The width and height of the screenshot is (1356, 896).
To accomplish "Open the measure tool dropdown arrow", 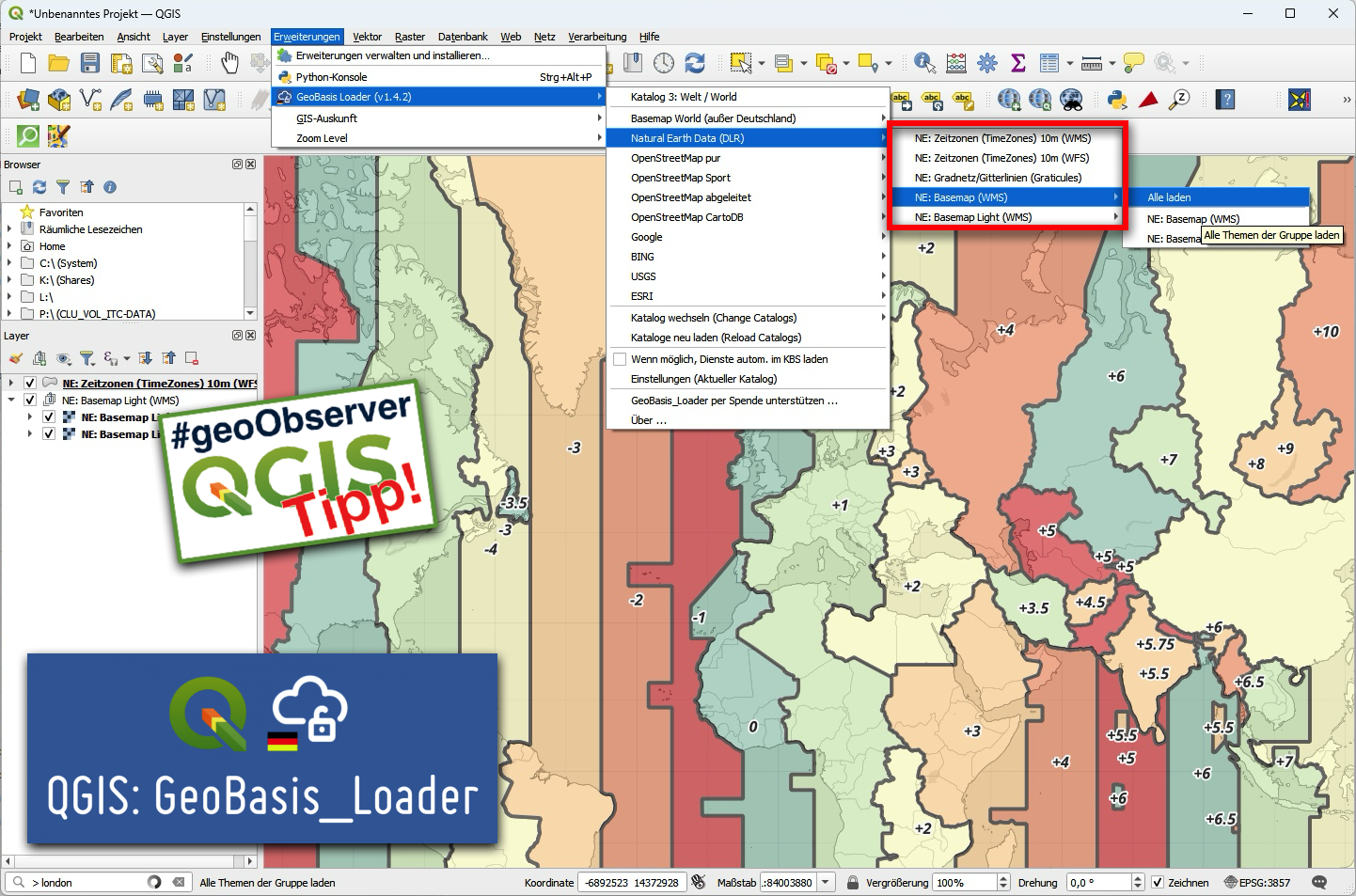I will point(1112,63).
